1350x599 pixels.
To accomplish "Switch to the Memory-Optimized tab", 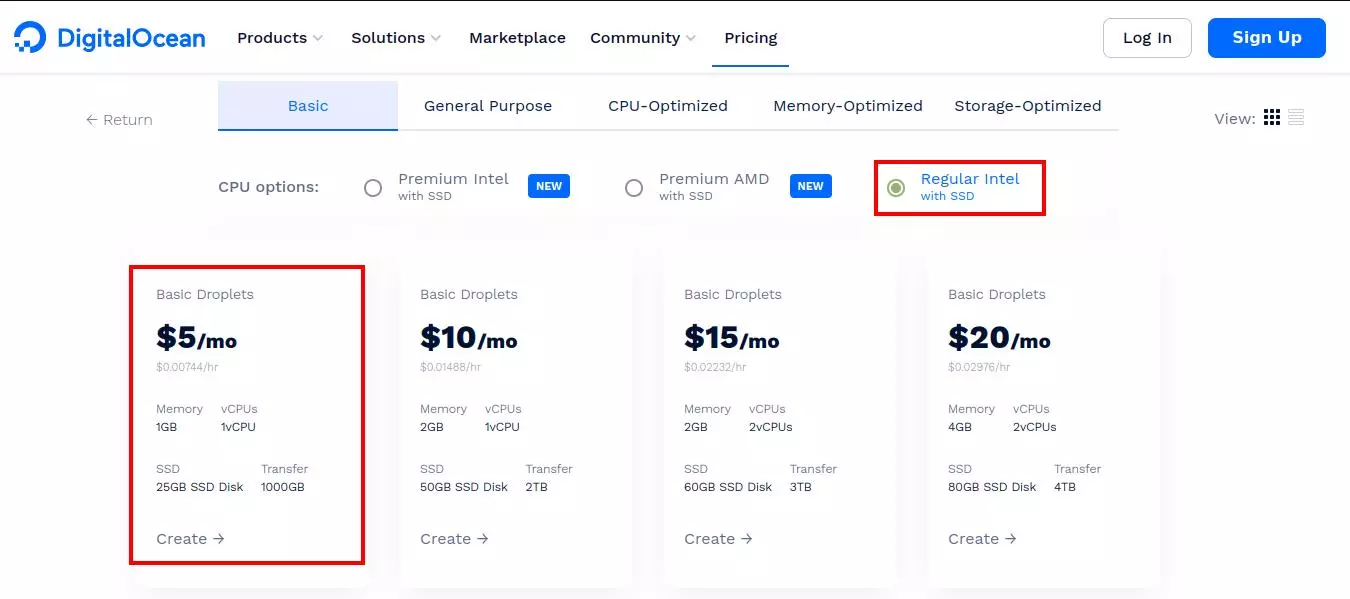I will coord(848,106).
